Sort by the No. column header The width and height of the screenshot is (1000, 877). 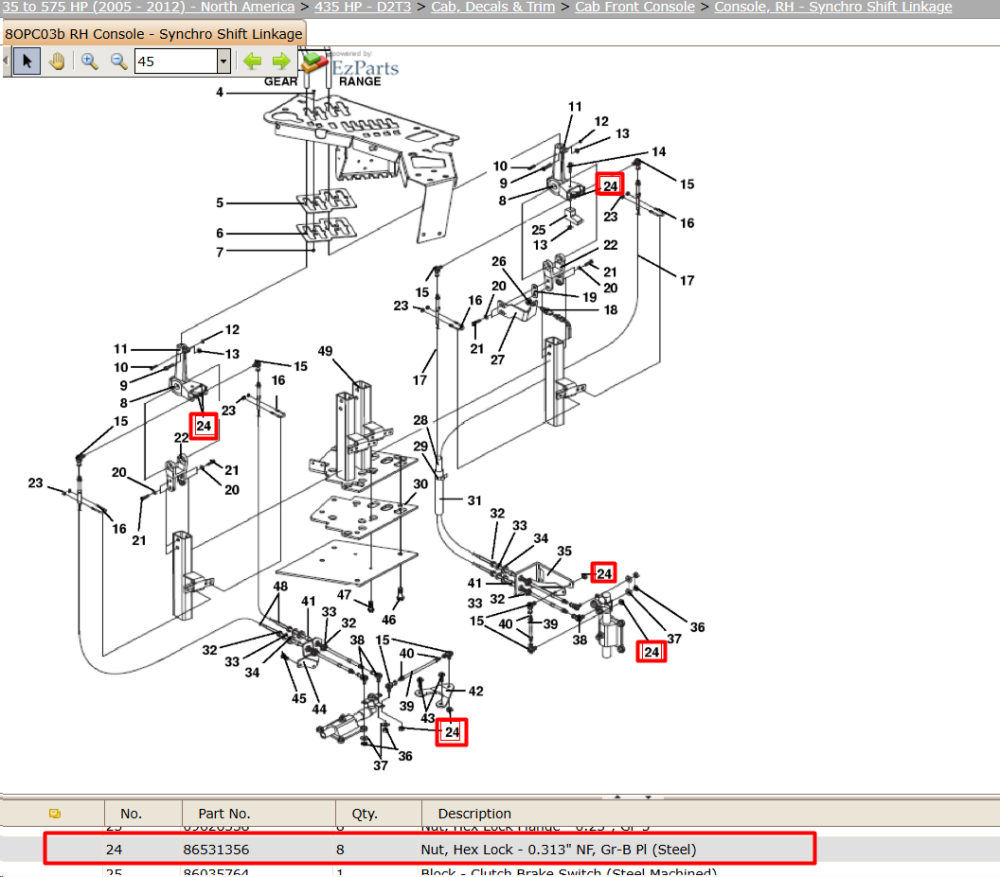pyautogui.click(x=131, y=813)
